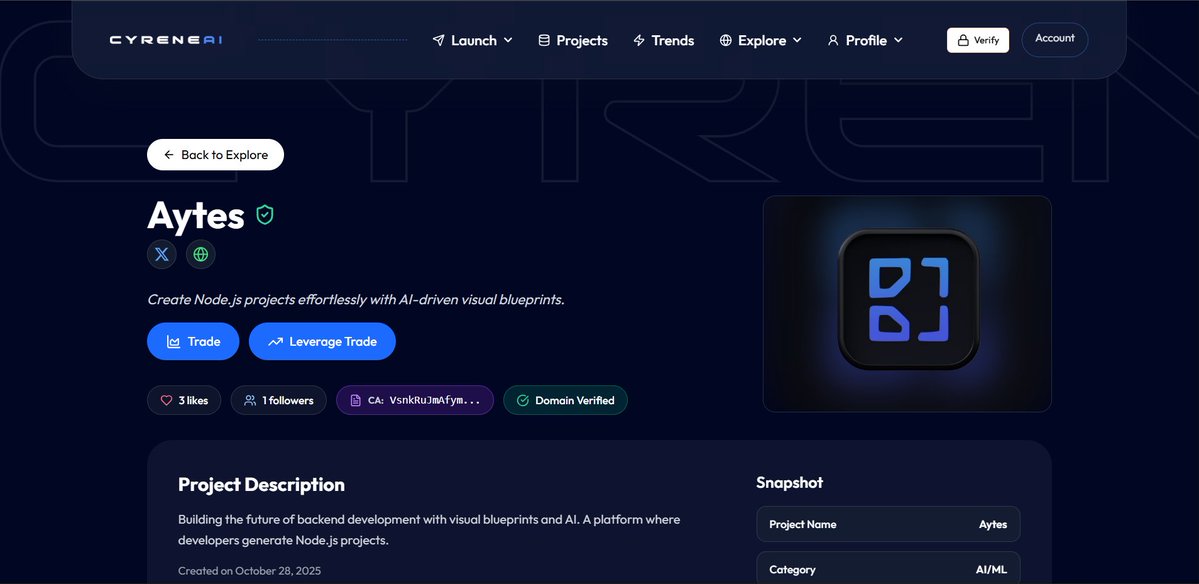1199x584 pixels.
Task: Click the check circle beside Domain Verified
Action: 523,401
